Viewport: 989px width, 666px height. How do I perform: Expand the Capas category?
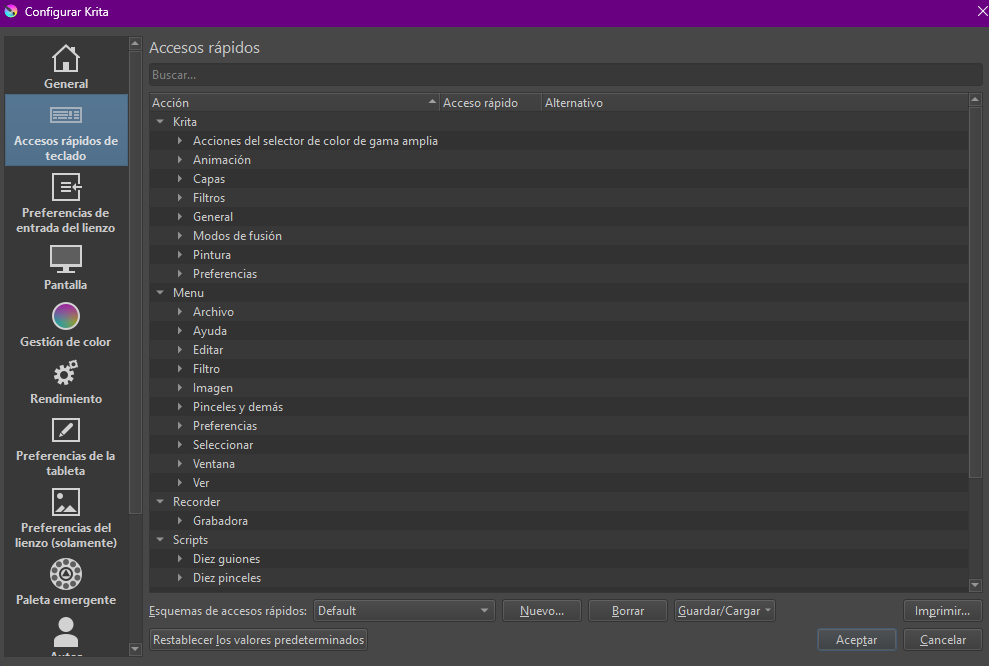click(x=180, y=178)
